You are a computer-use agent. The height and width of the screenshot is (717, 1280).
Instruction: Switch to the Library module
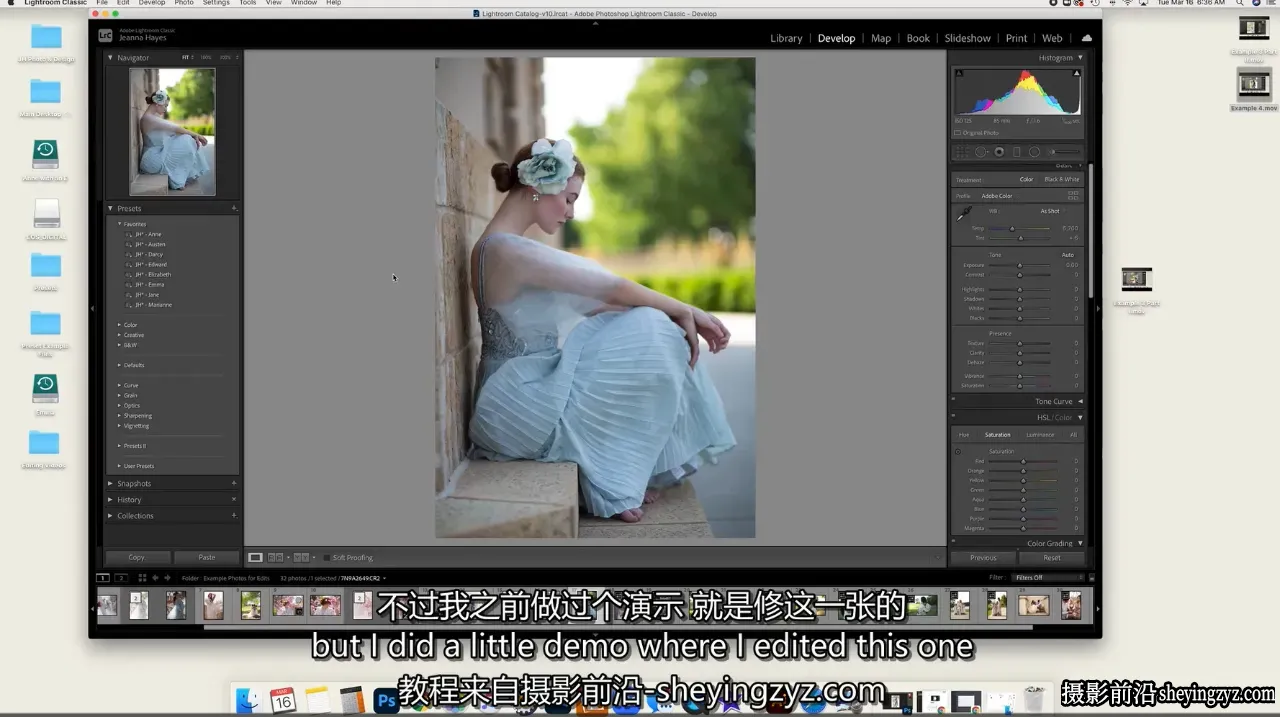pyautogui.click(x=786, y=38)
